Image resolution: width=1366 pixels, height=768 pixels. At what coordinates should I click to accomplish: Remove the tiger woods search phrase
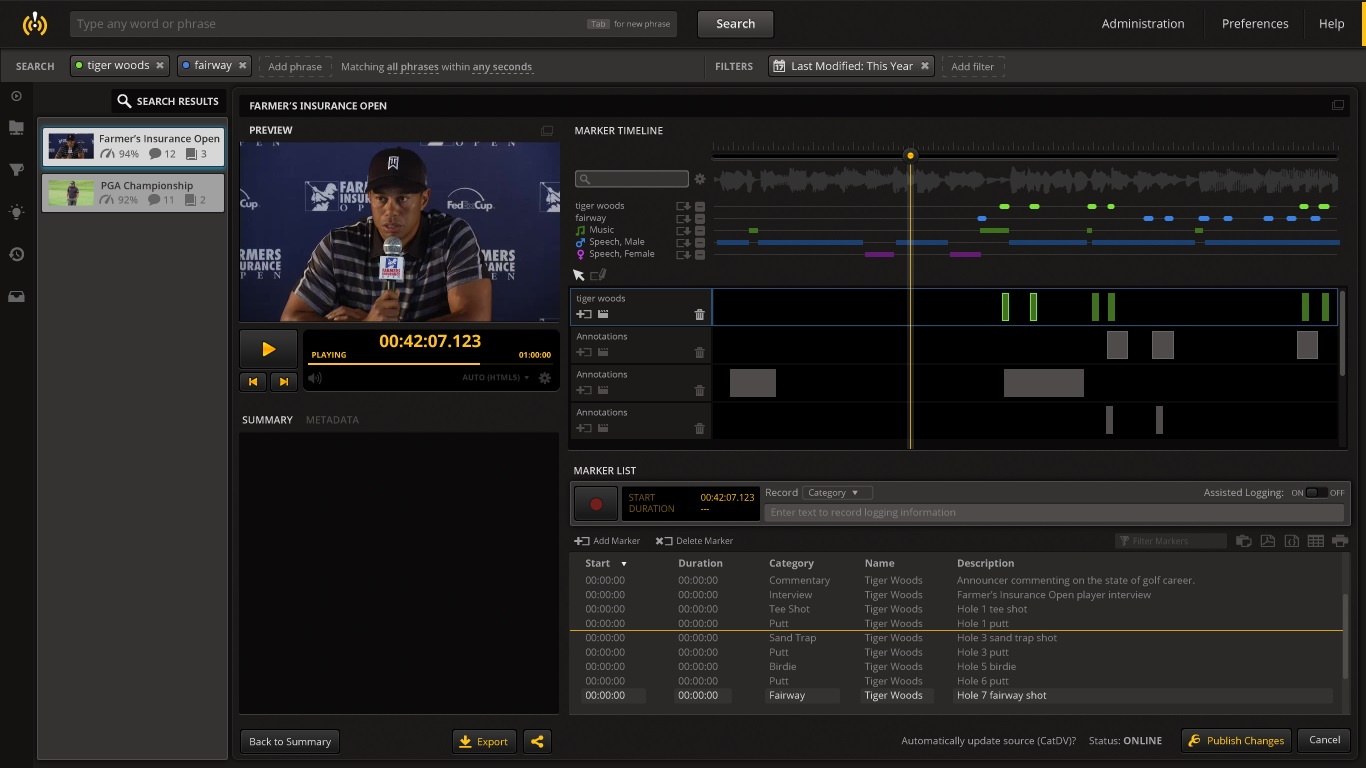[x=160, y=66]
